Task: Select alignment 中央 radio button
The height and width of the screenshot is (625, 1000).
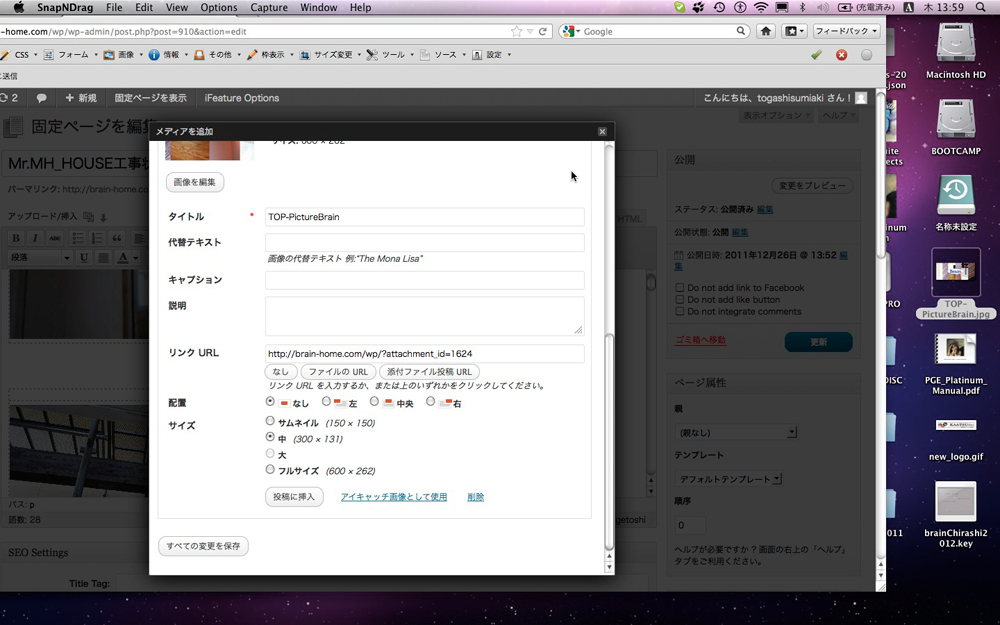Action: click(374, 402)
